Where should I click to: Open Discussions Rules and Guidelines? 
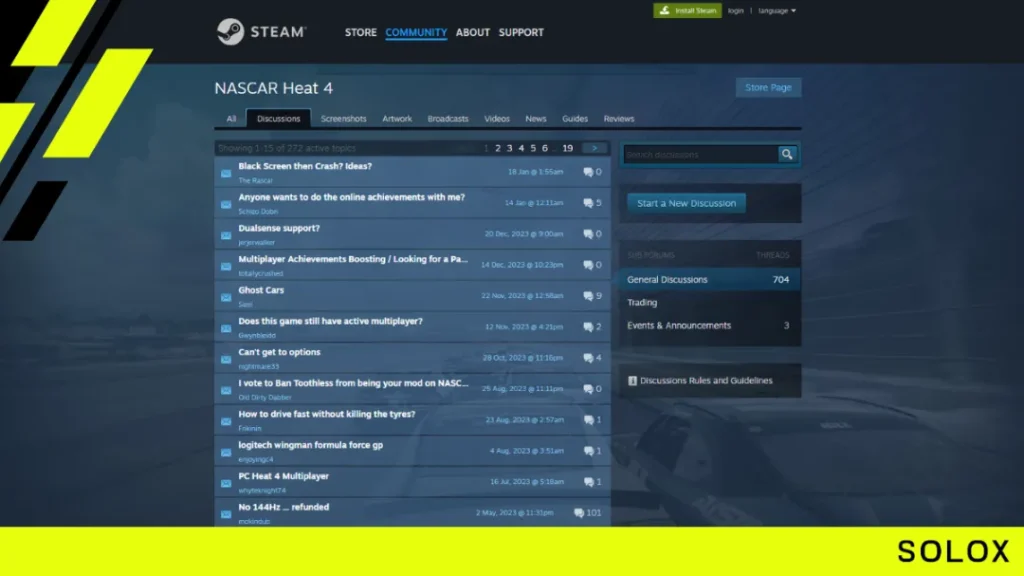[x=706, y=381]
